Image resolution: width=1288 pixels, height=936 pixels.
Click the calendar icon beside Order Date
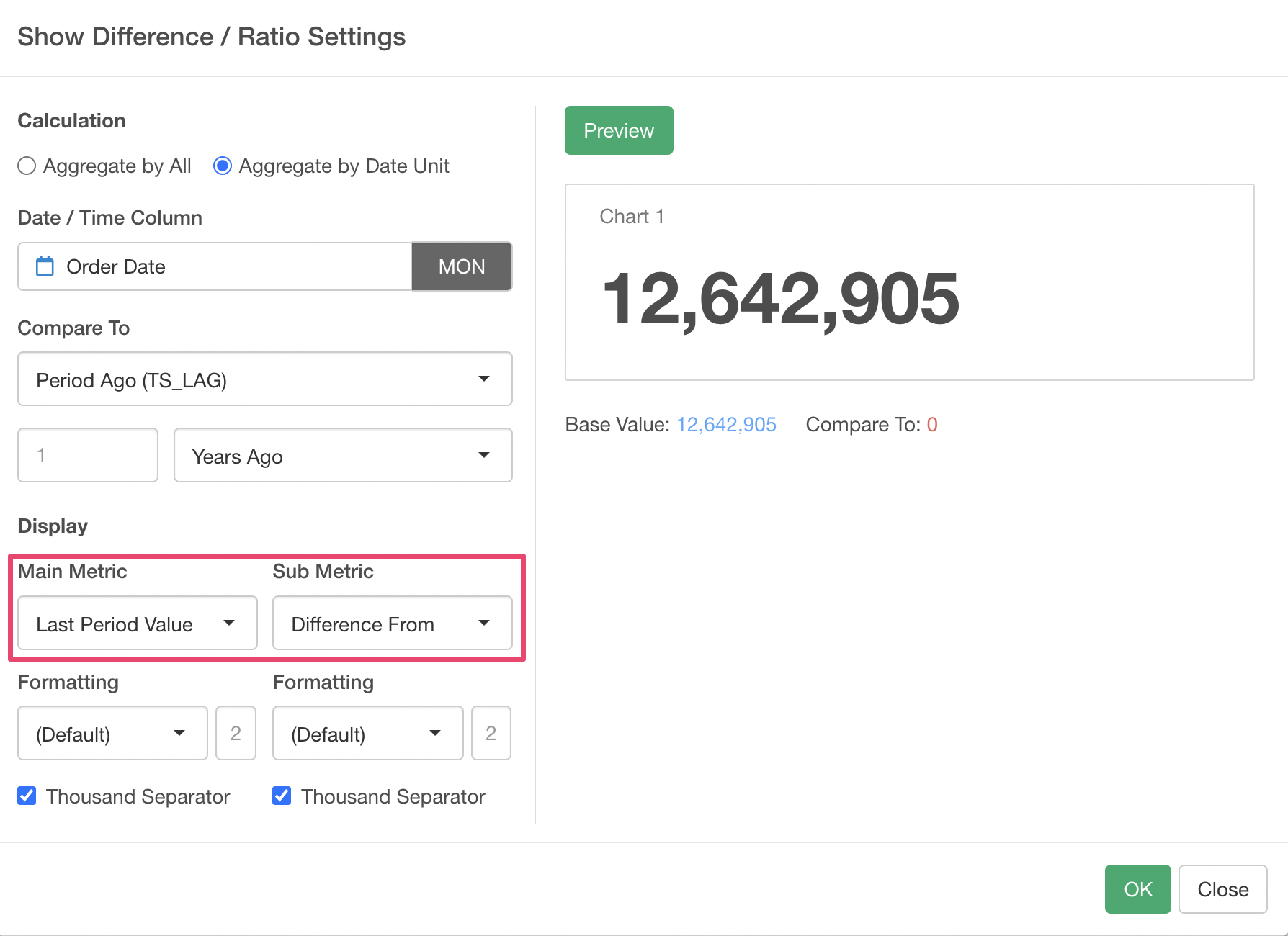coord(45,266)
